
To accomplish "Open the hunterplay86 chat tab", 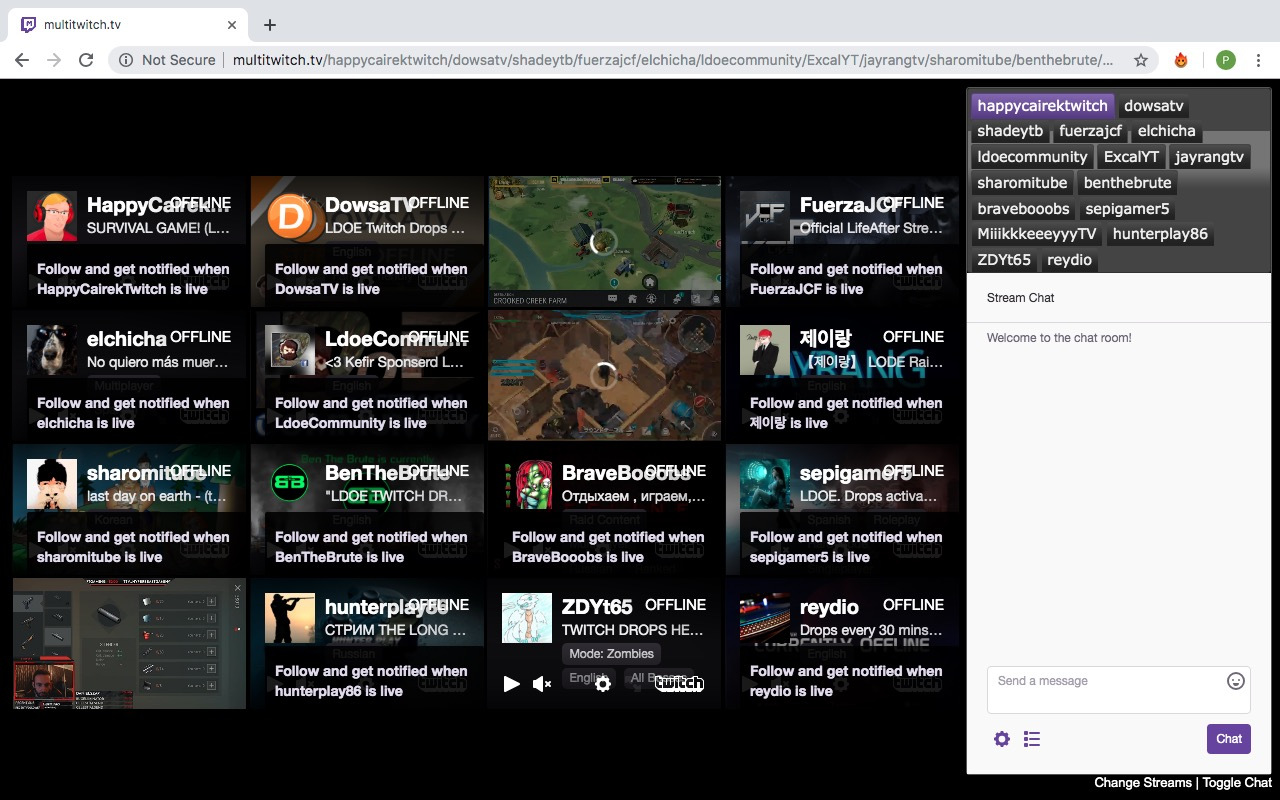I will tap(1160, 234).
